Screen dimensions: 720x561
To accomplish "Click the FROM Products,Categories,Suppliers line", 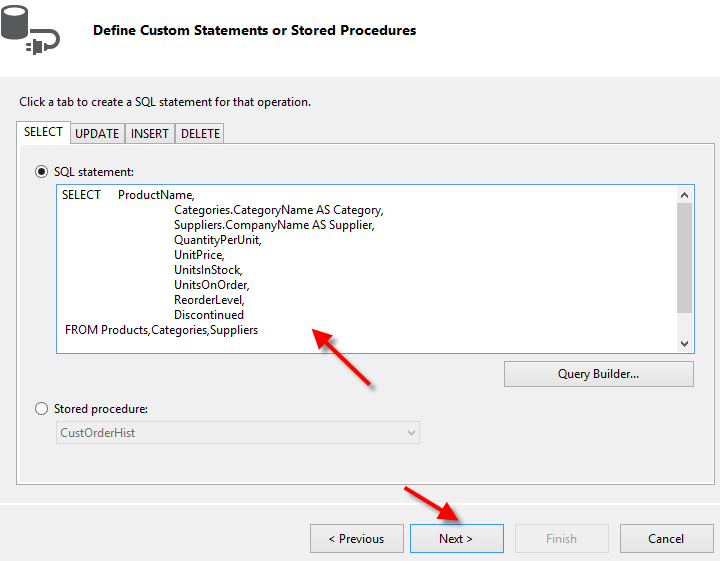I will pyautogui.click(x=161, y=330).
